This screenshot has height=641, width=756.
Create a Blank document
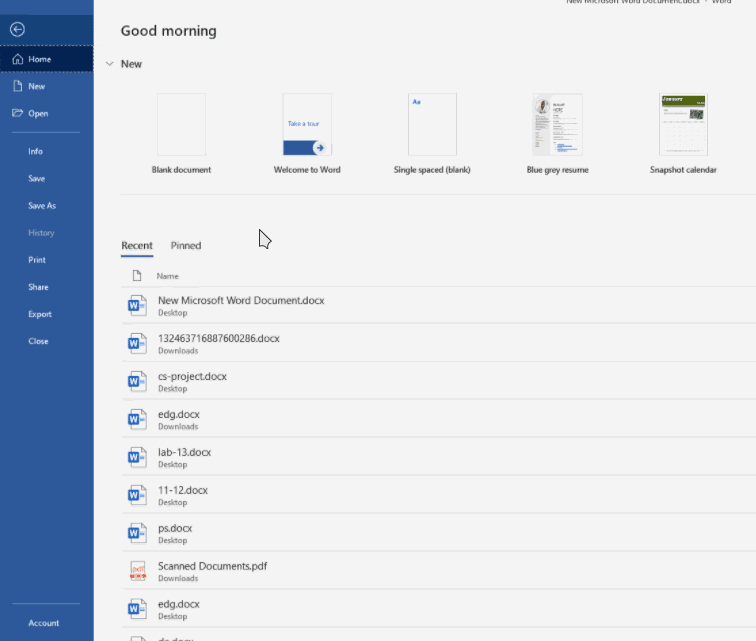pyautogui.click(x=181, y=134)
